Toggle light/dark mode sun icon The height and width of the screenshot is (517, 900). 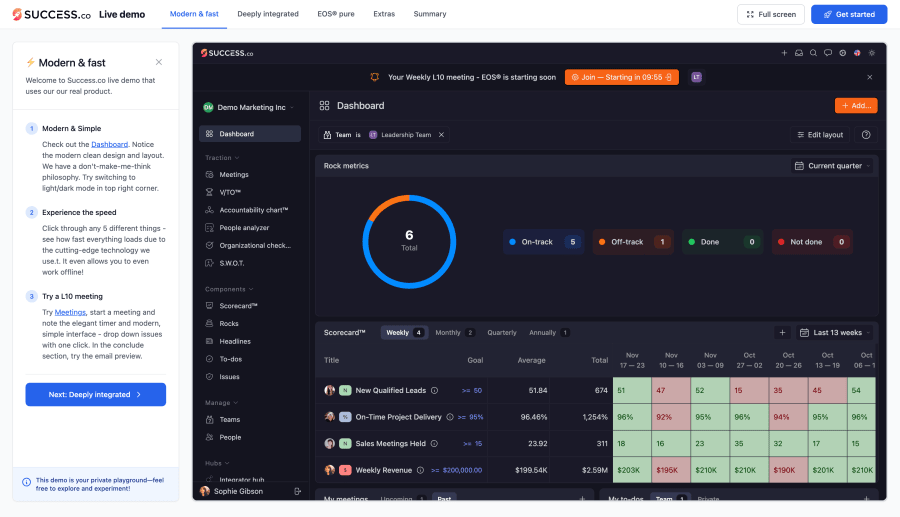872,53
